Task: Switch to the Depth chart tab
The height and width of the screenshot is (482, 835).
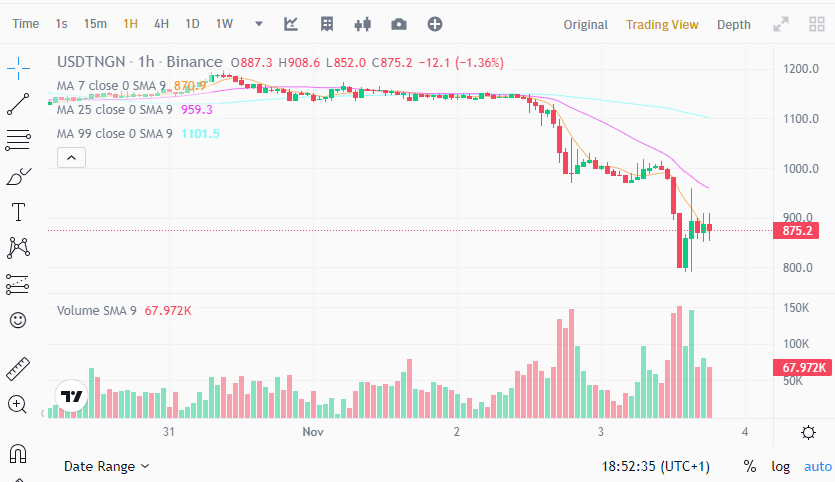Action: [734, 24]
